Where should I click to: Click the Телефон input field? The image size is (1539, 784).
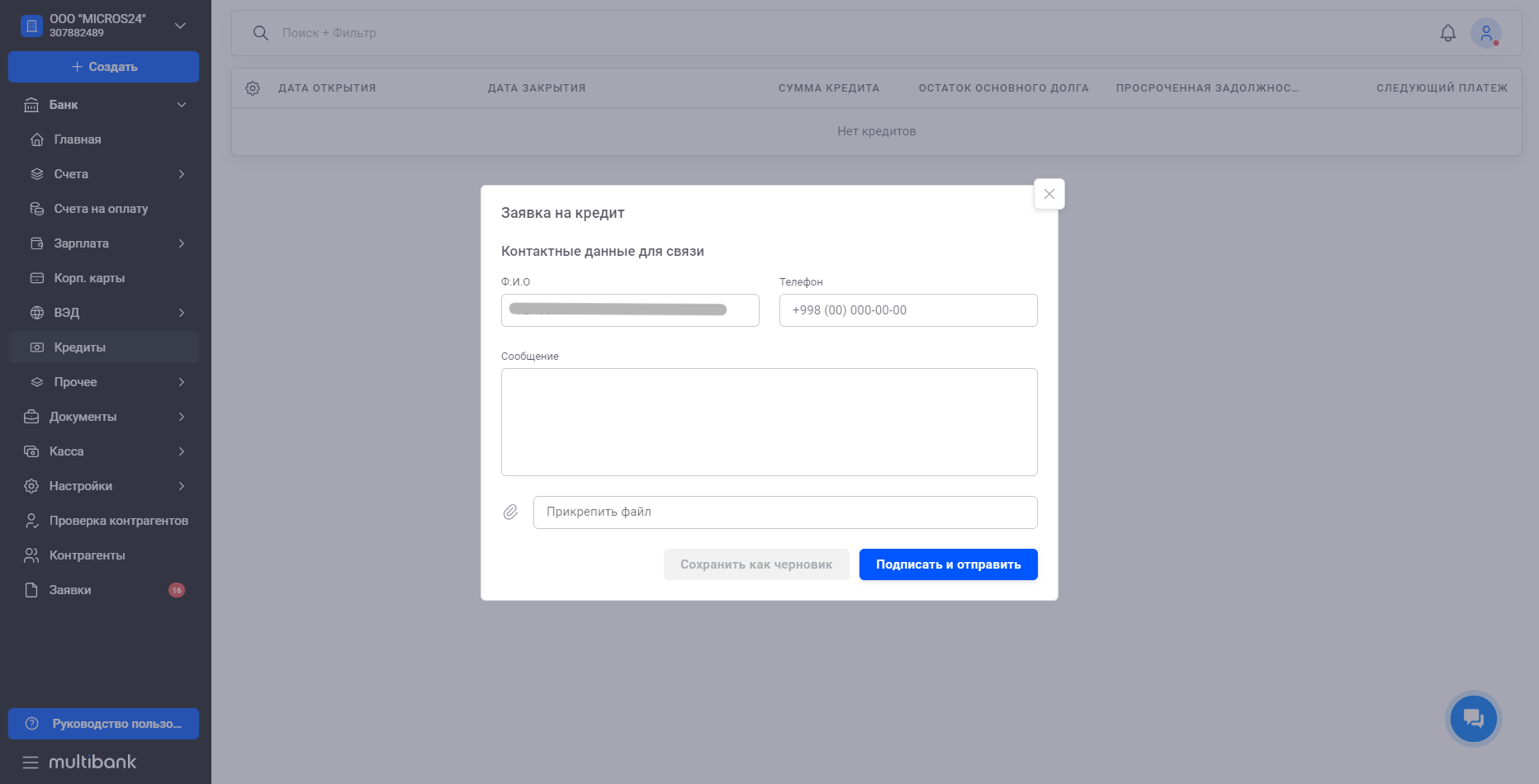(x=907, y=310)
